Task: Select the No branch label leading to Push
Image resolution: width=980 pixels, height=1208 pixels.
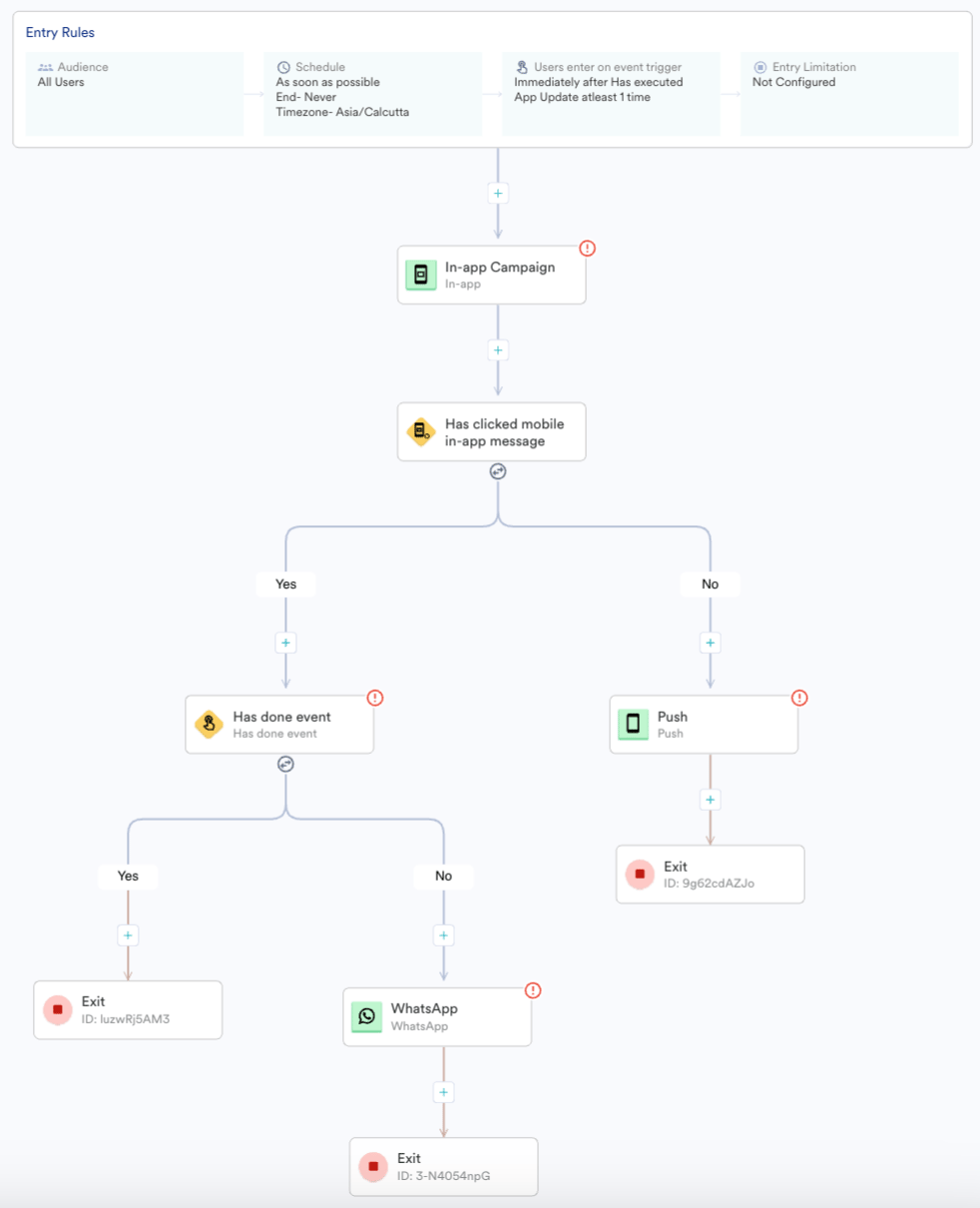Action: (x=710, y=584)
